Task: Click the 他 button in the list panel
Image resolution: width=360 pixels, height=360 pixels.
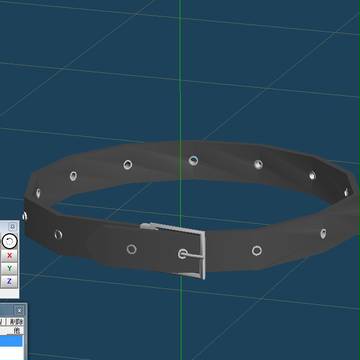Action: tap(17, 330)
